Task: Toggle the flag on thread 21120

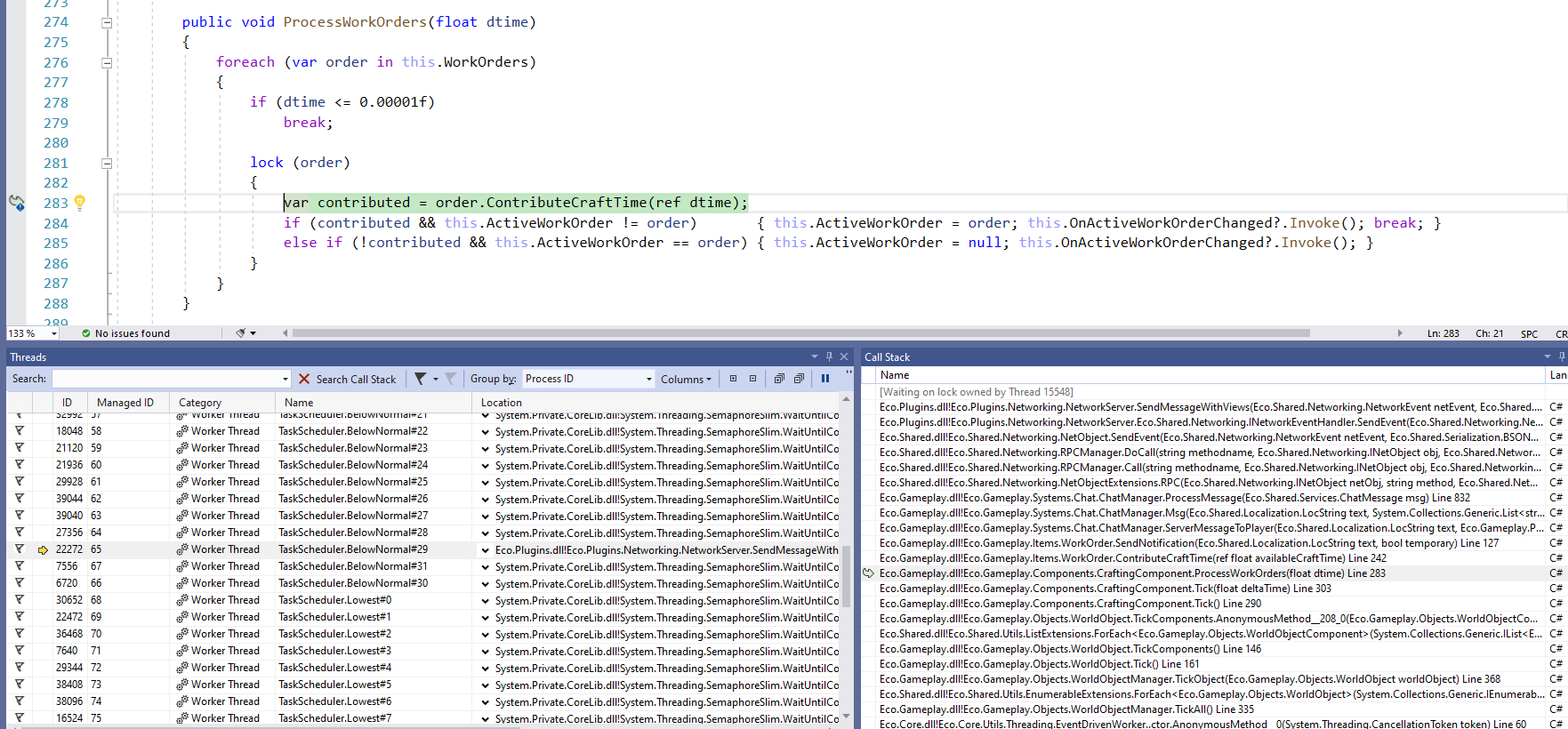Action: click(19, 448)
